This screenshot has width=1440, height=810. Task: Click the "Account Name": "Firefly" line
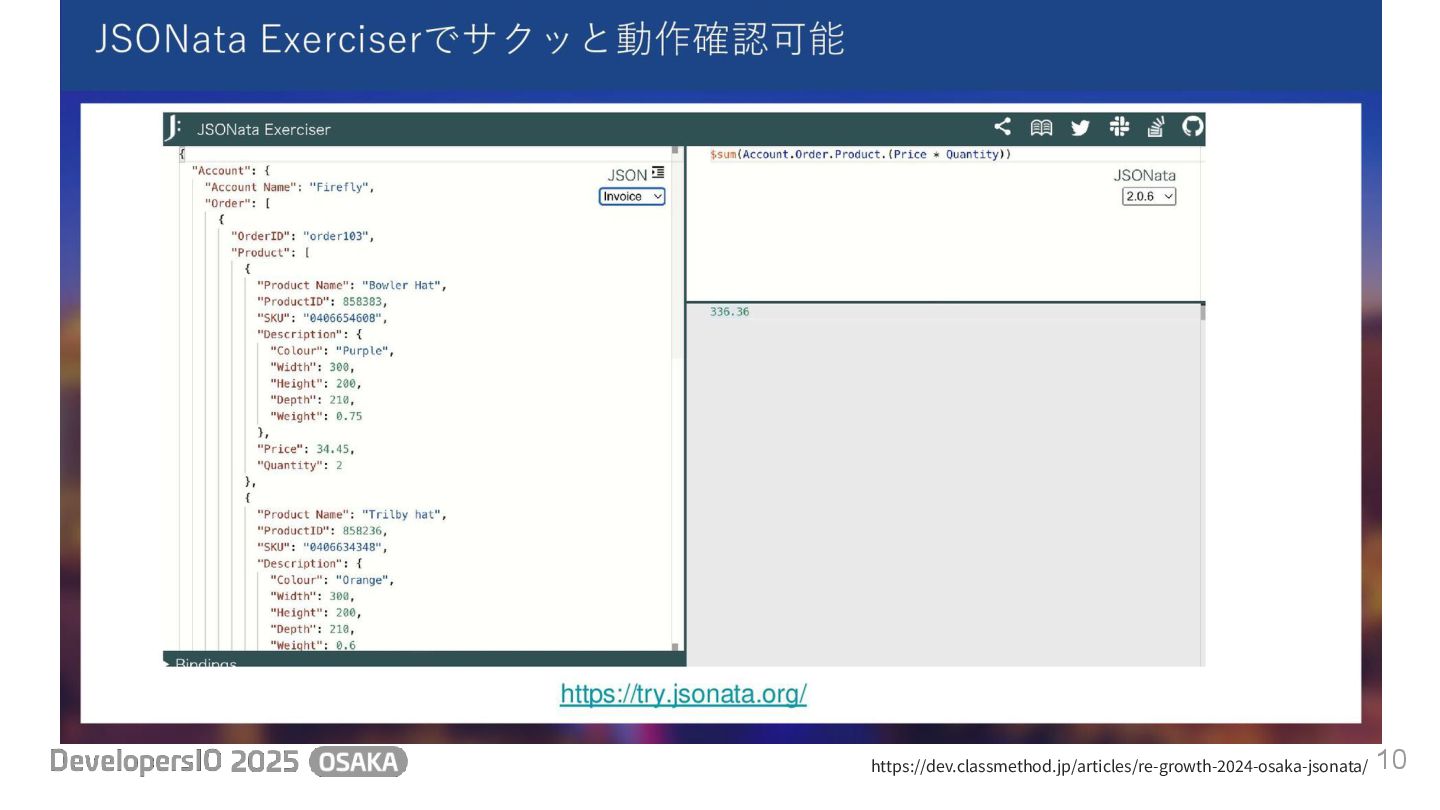coord(289,187)
